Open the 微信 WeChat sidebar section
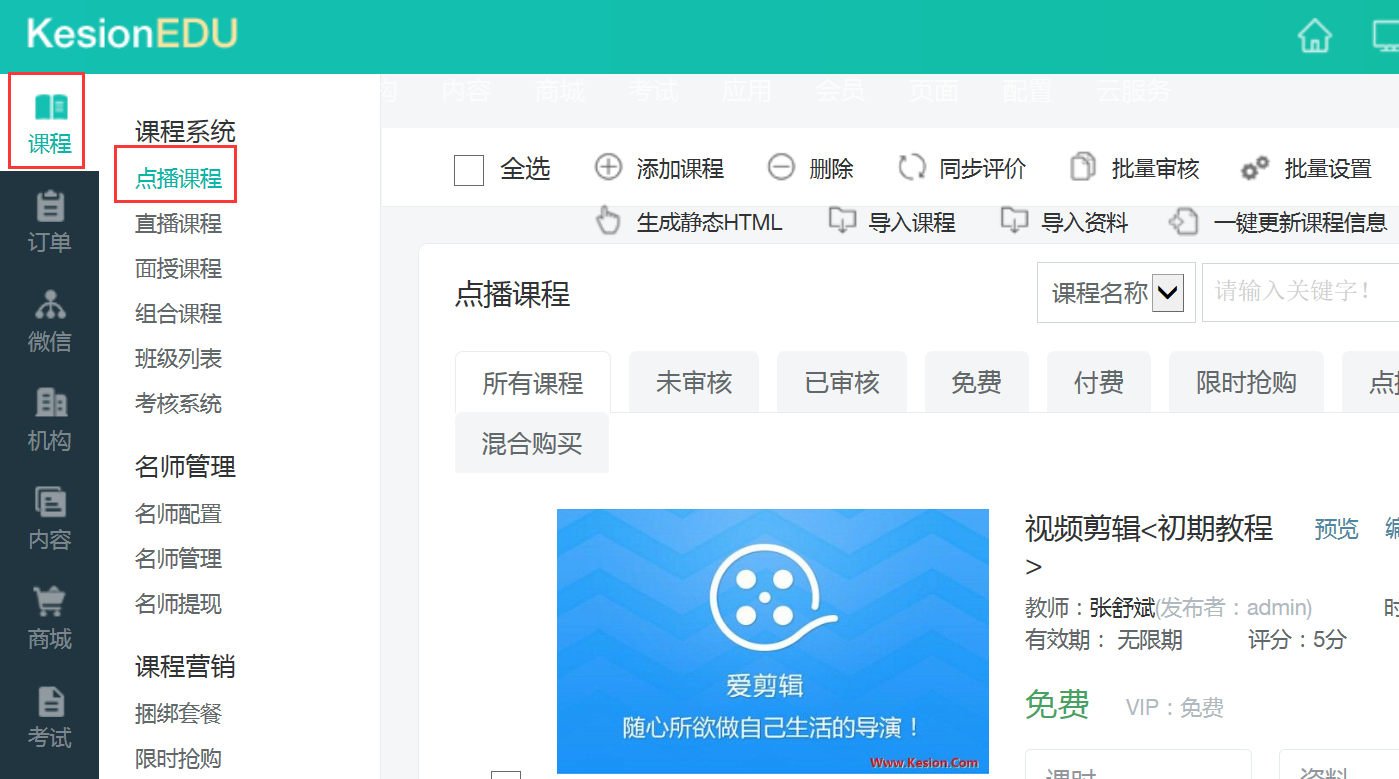Screen dimensions: 1399x779 49,321
